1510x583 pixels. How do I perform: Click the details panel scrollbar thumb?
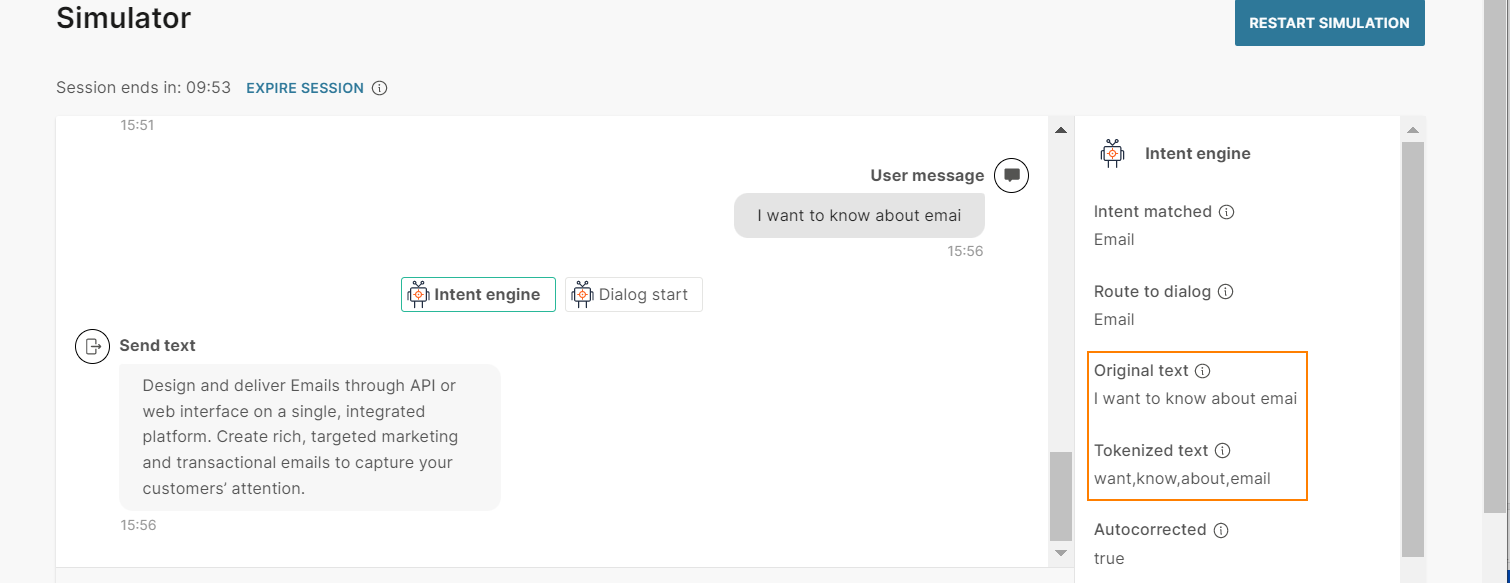click(1413, 349)
